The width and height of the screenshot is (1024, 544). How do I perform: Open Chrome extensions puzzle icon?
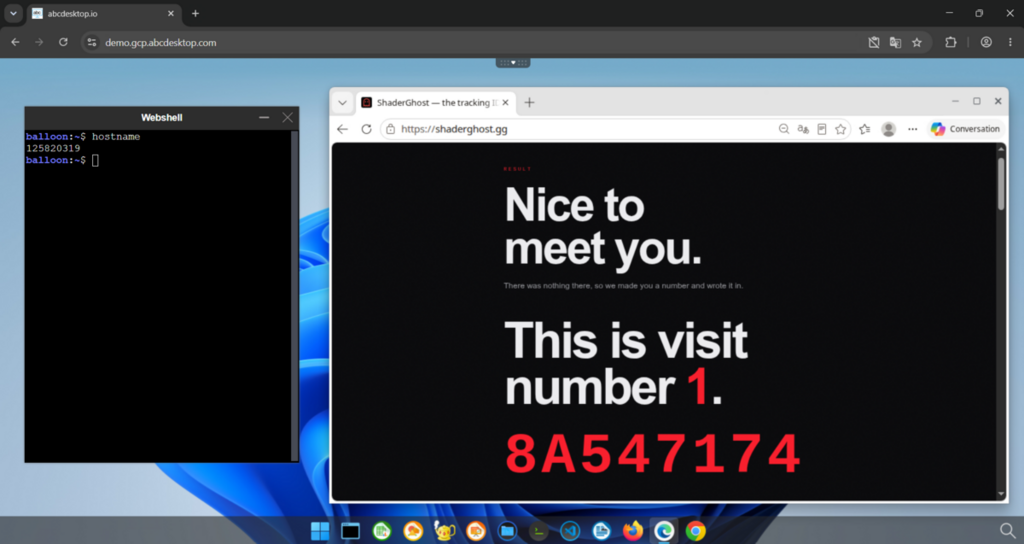pyautogui.click(x=951, y=42)
